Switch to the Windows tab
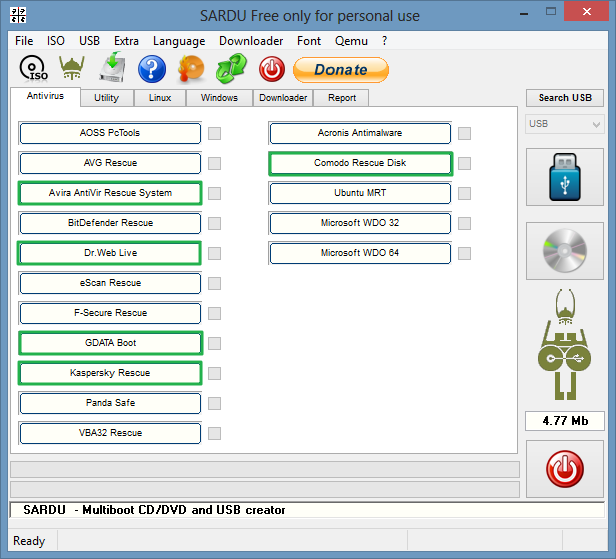Image resolution: width=616 pixels, height=559 pixels. coord(219,98)
